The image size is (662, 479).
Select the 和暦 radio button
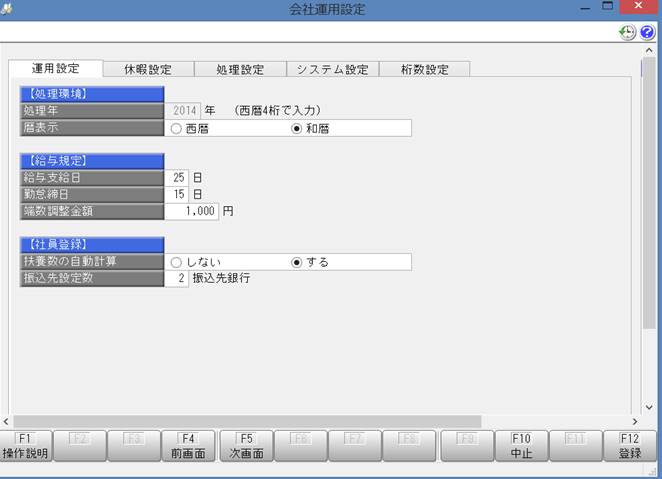pyautogui.click(x=296, y=129)
